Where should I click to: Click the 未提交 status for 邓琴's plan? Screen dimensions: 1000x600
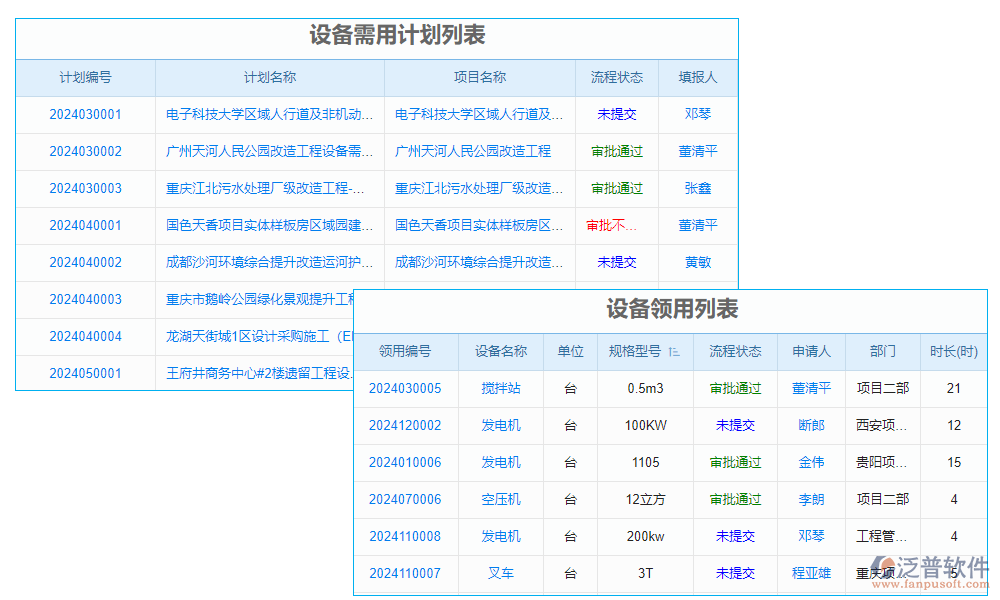coord(617,114)
